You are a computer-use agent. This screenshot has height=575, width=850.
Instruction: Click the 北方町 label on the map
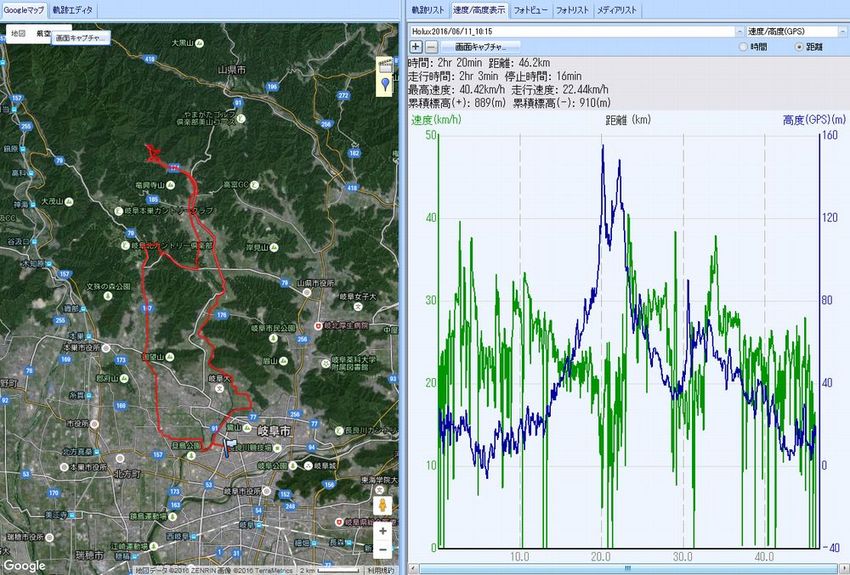tap(127, 474)
